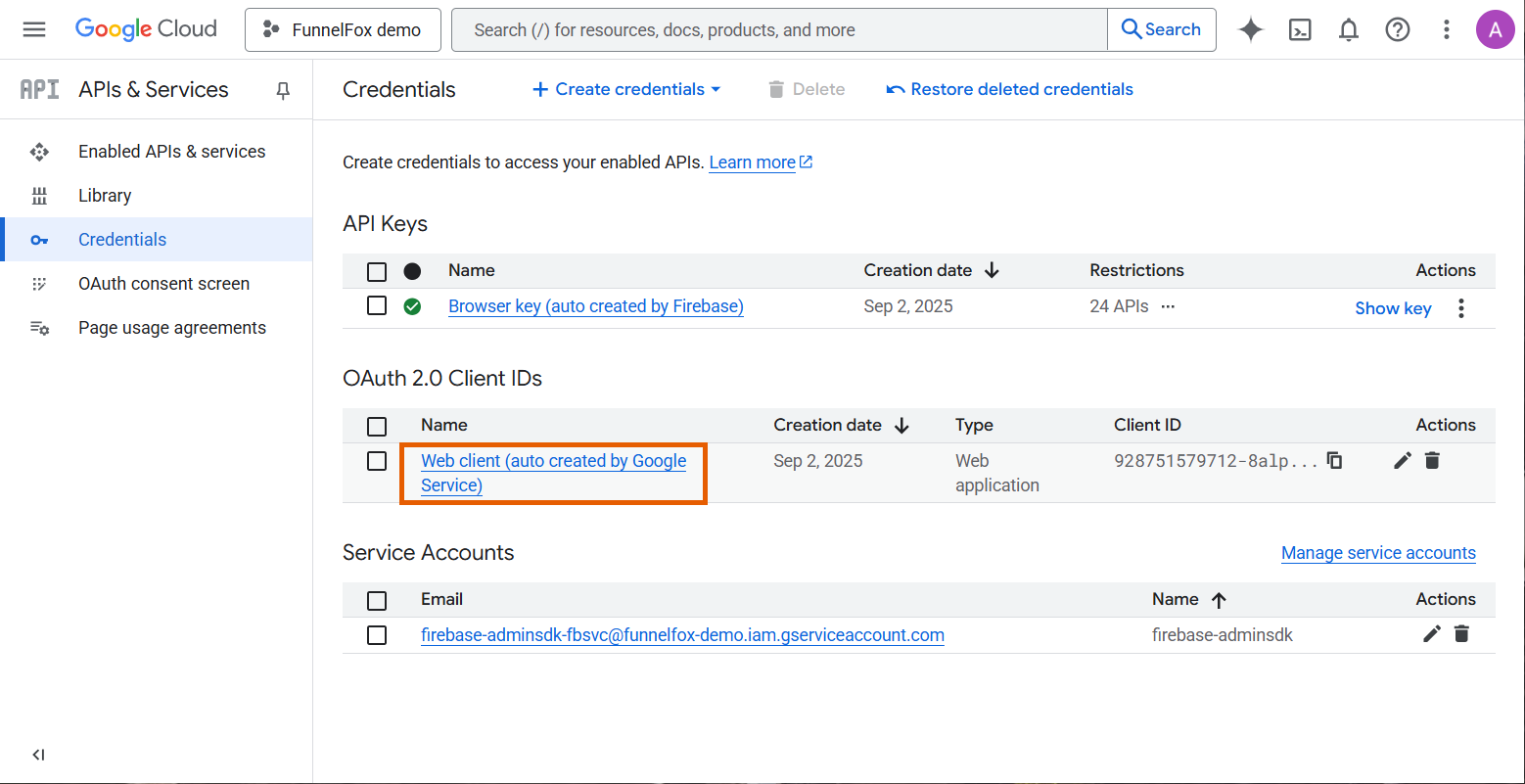
Task: Open Page usage agreements
Action: (x=157, y=328)
